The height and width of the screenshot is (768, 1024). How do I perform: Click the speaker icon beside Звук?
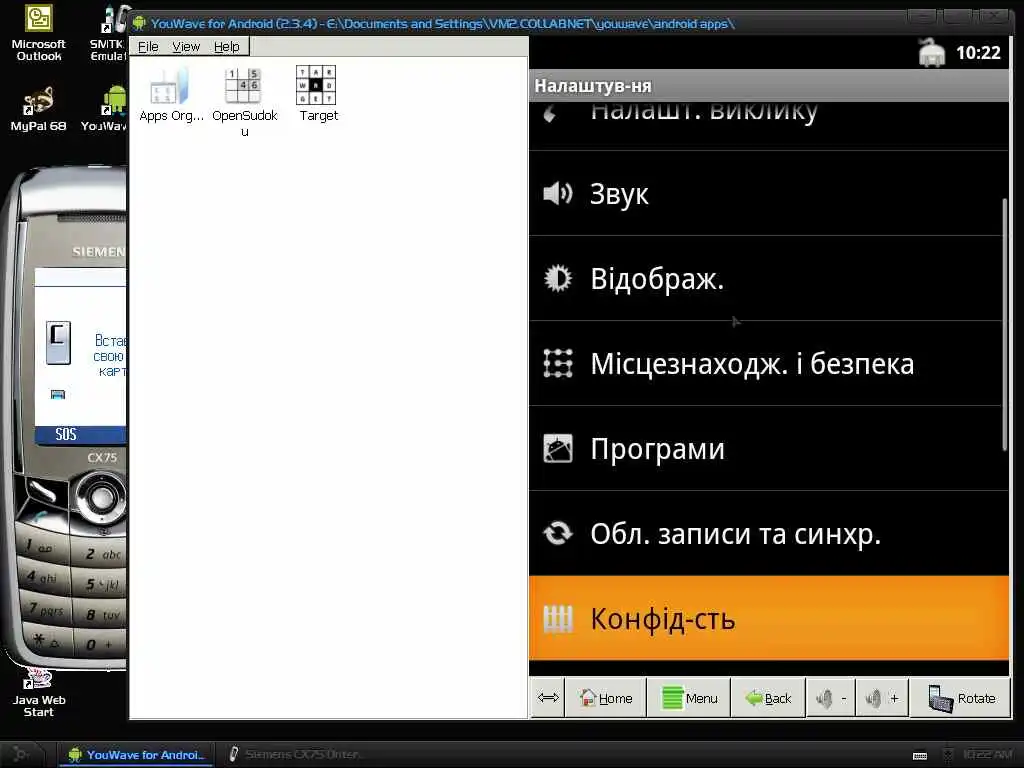point(558,193)
